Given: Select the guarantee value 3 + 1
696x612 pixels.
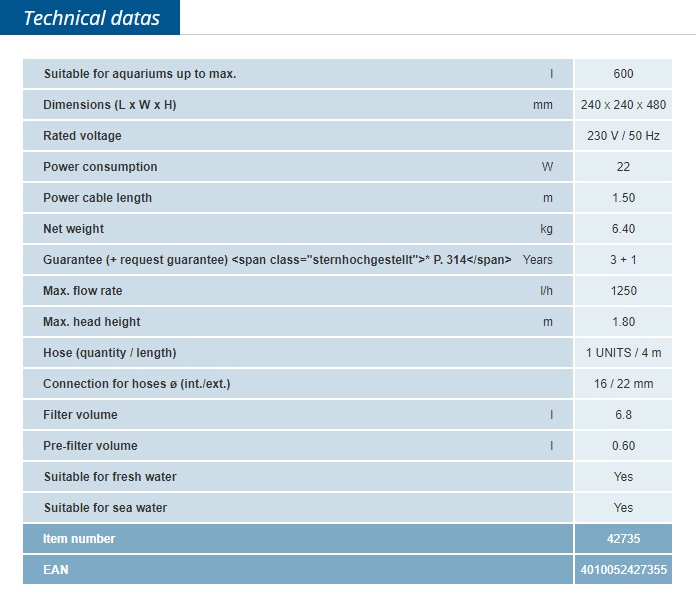Looking at the screenshot, I should coord(623,260).
